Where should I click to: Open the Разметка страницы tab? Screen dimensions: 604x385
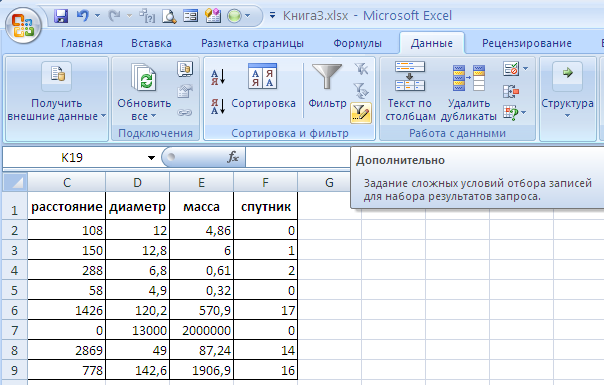(252, 43)
